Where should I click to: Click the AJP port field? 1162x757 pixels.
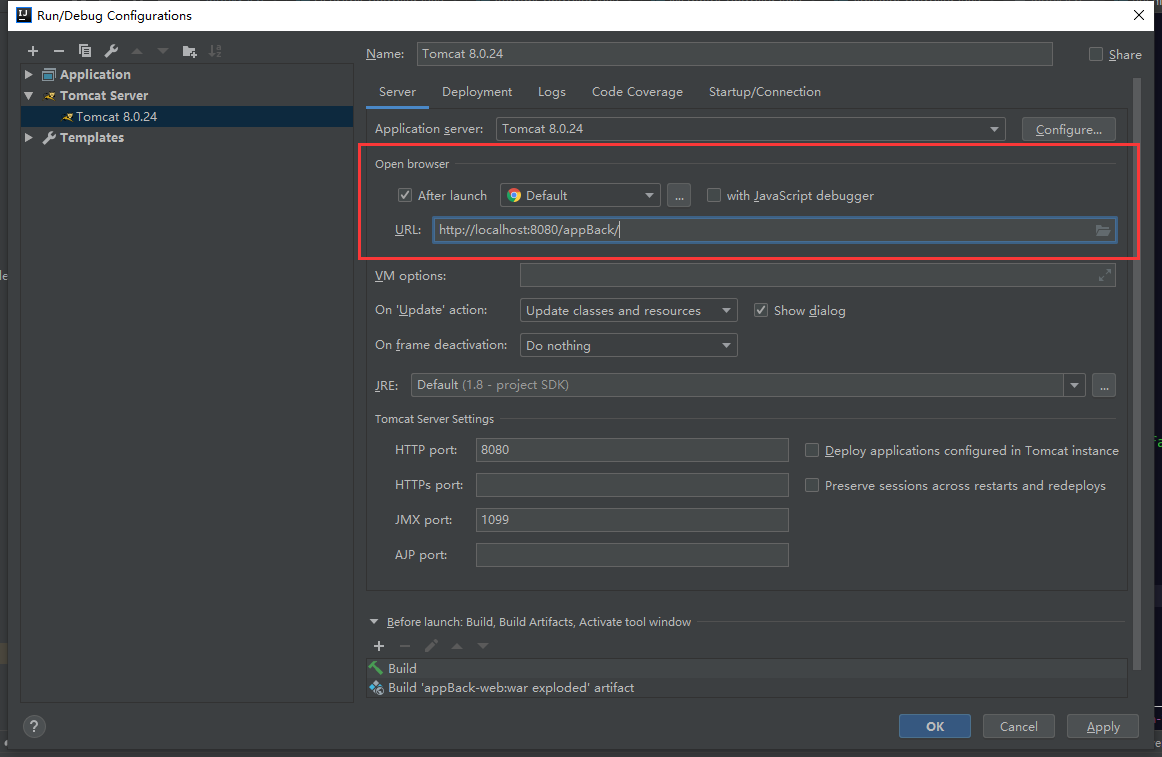tap(632, 555)
